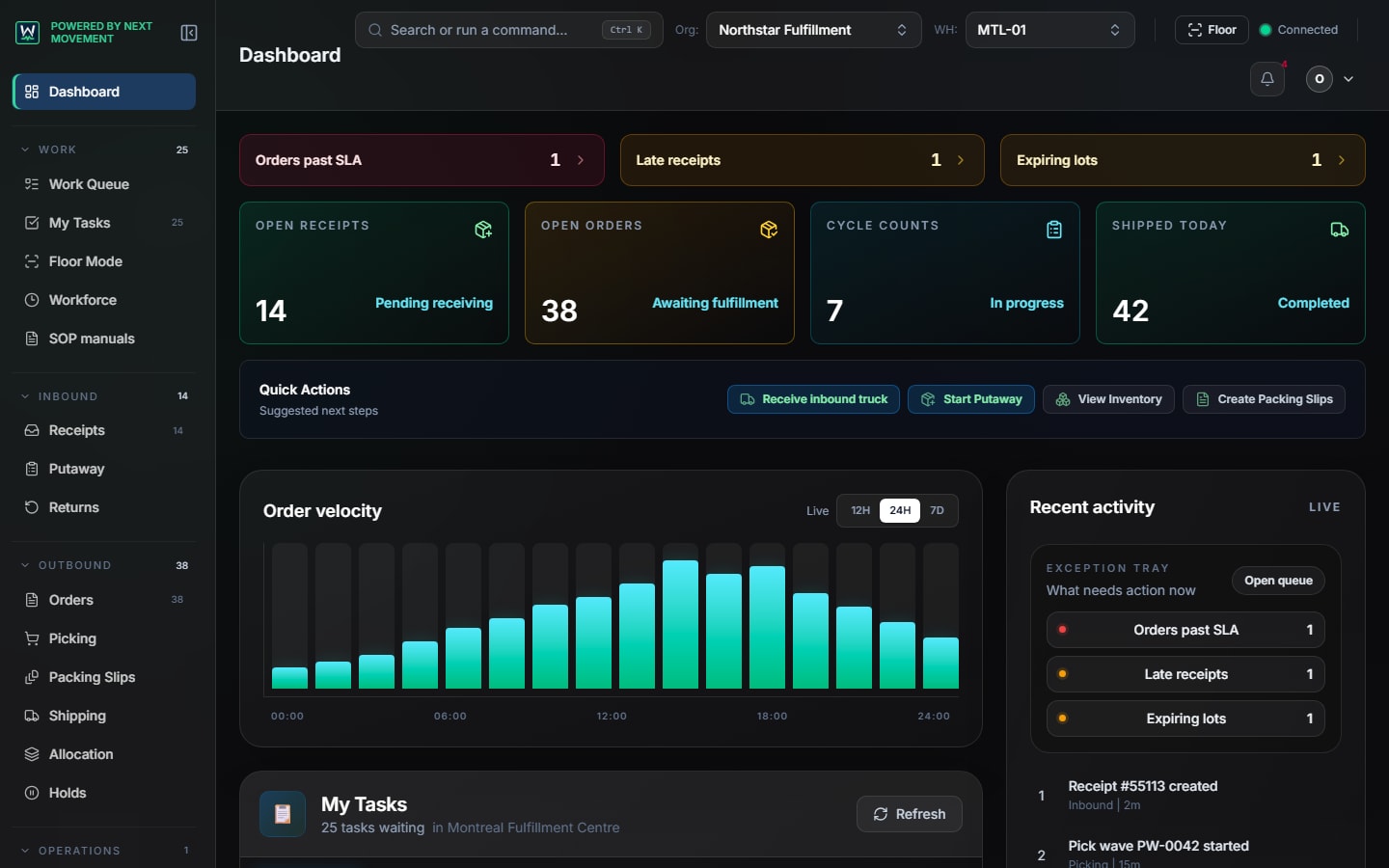Open Orders past SLA row in exception tray

[1185, 630]
